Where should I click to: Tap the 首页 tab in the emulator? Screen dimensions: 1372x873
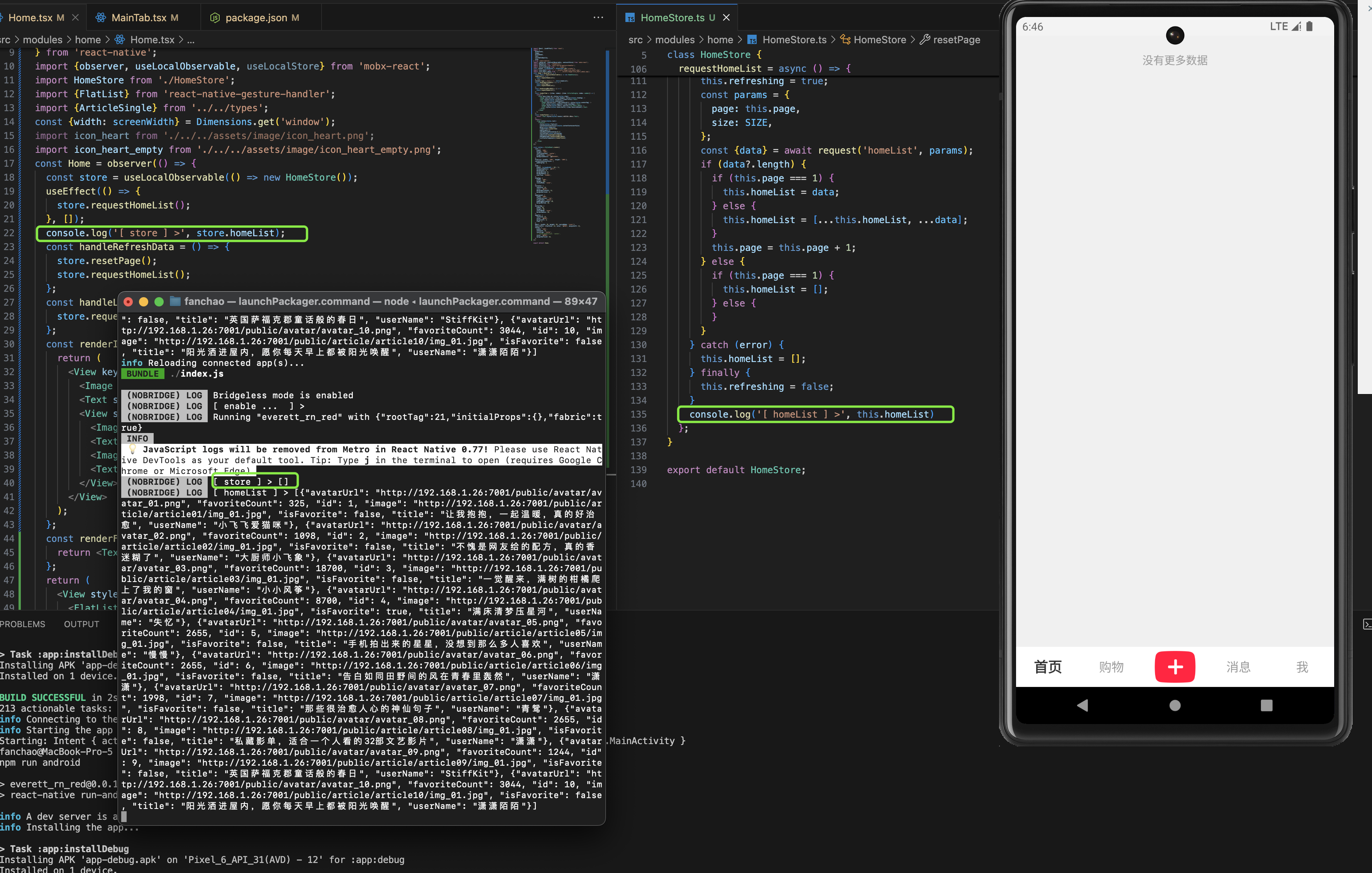point(1047,666)
